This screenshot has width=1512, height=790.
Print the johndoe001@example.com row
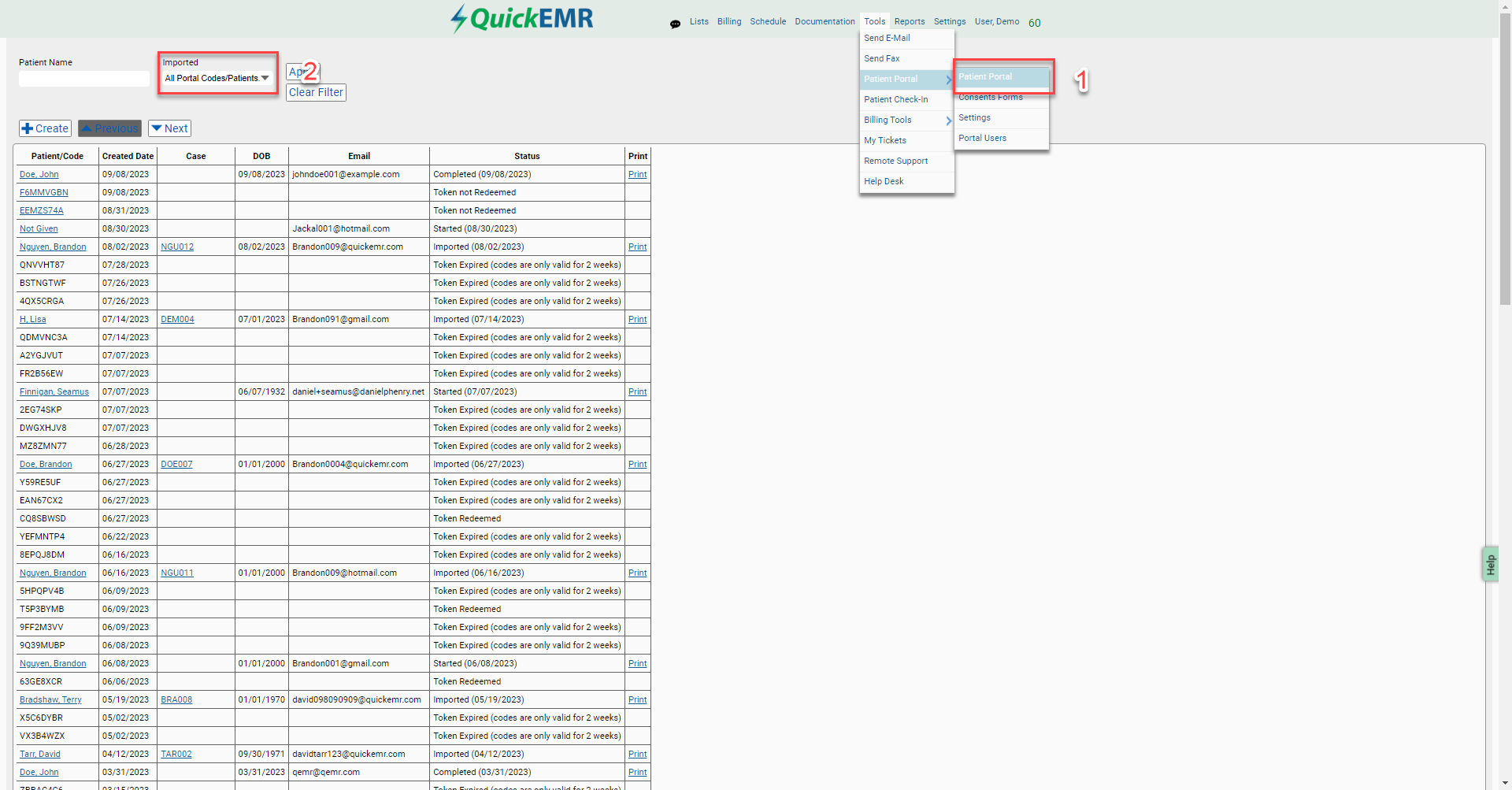(638, 174)
